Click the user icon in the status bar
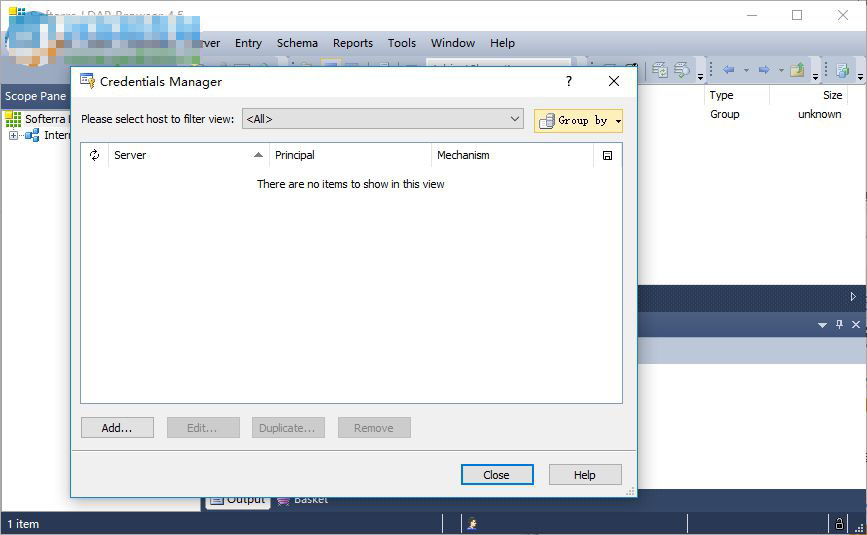The image size is (867, 535). (471, 523)
